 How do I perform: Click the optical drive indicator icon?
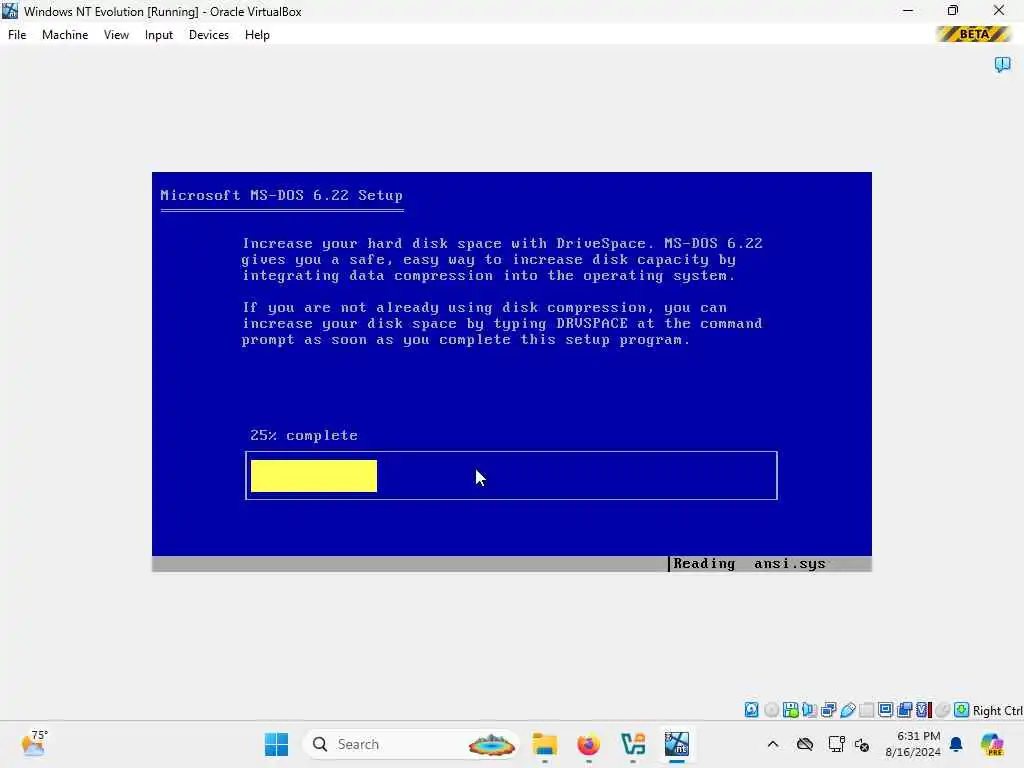point(771,710)
